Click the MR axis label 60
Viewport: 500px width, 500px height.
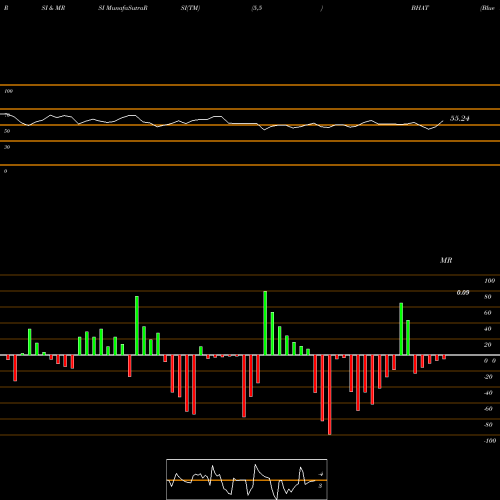coord(488,313)
